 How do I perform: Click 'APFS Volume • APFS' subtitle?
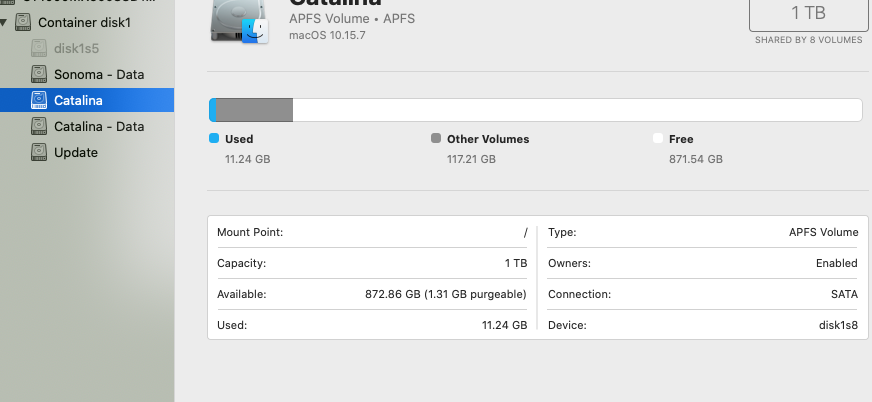(x=352, y=18)
